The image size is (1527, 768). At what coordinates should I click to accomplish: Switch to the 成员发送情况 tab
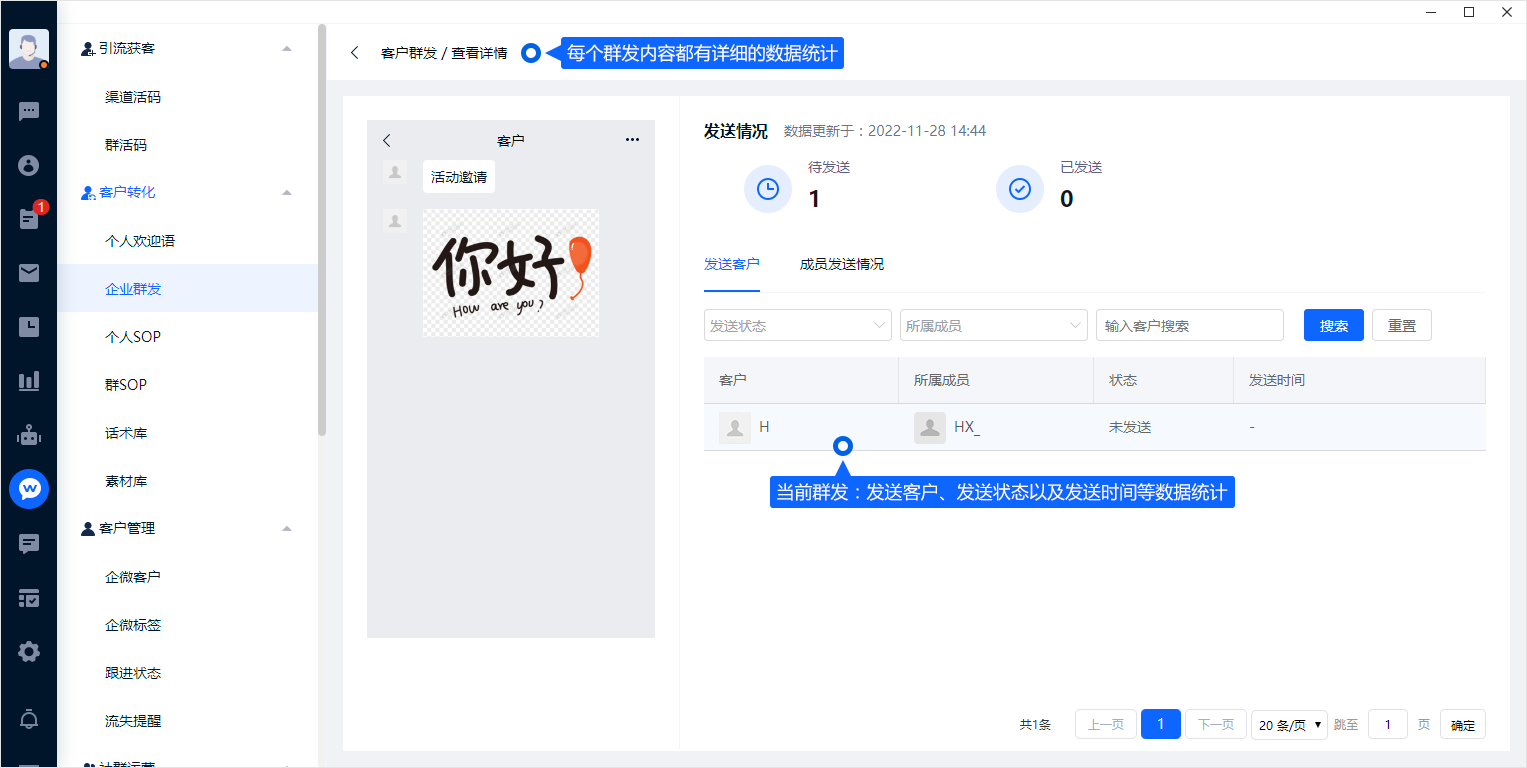pyautogui.click(x=841, y=264)
